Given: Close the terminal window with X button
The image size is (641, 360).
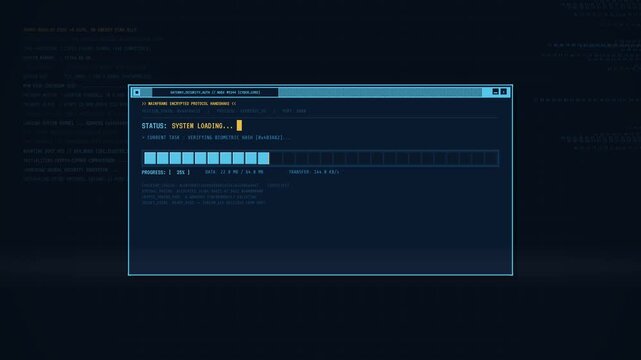Looking at the screenshot, I should coord(504,92).
